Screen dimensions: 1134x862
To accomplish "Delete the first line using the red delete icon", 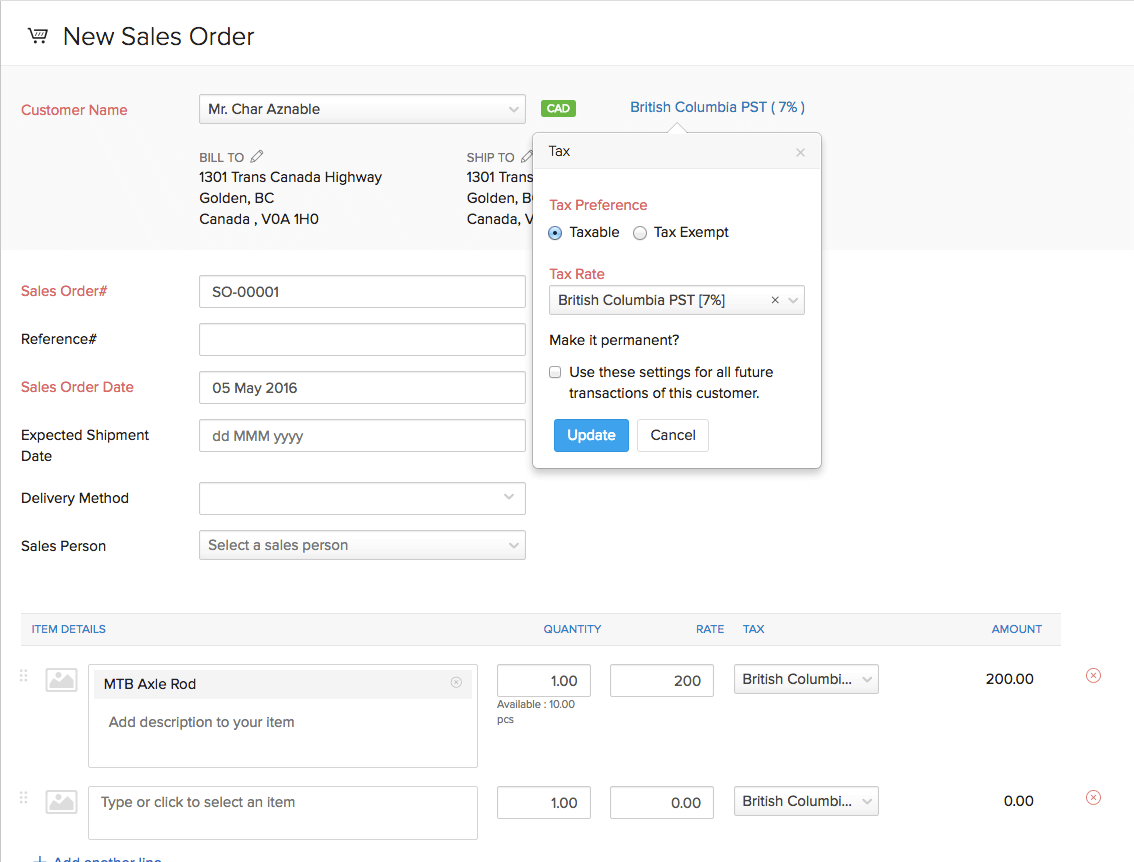I will pos(1093,676).
